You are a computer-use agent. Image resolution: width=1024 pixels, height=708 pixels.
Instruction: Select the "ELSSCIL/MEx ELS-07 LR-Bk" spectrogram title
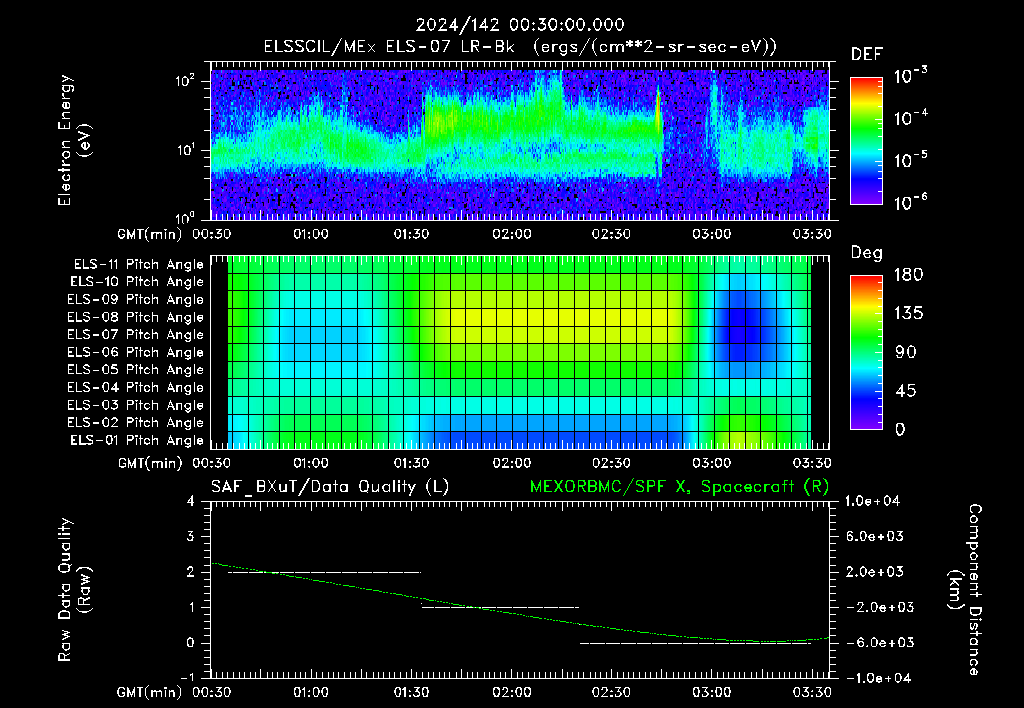[389, 47]
